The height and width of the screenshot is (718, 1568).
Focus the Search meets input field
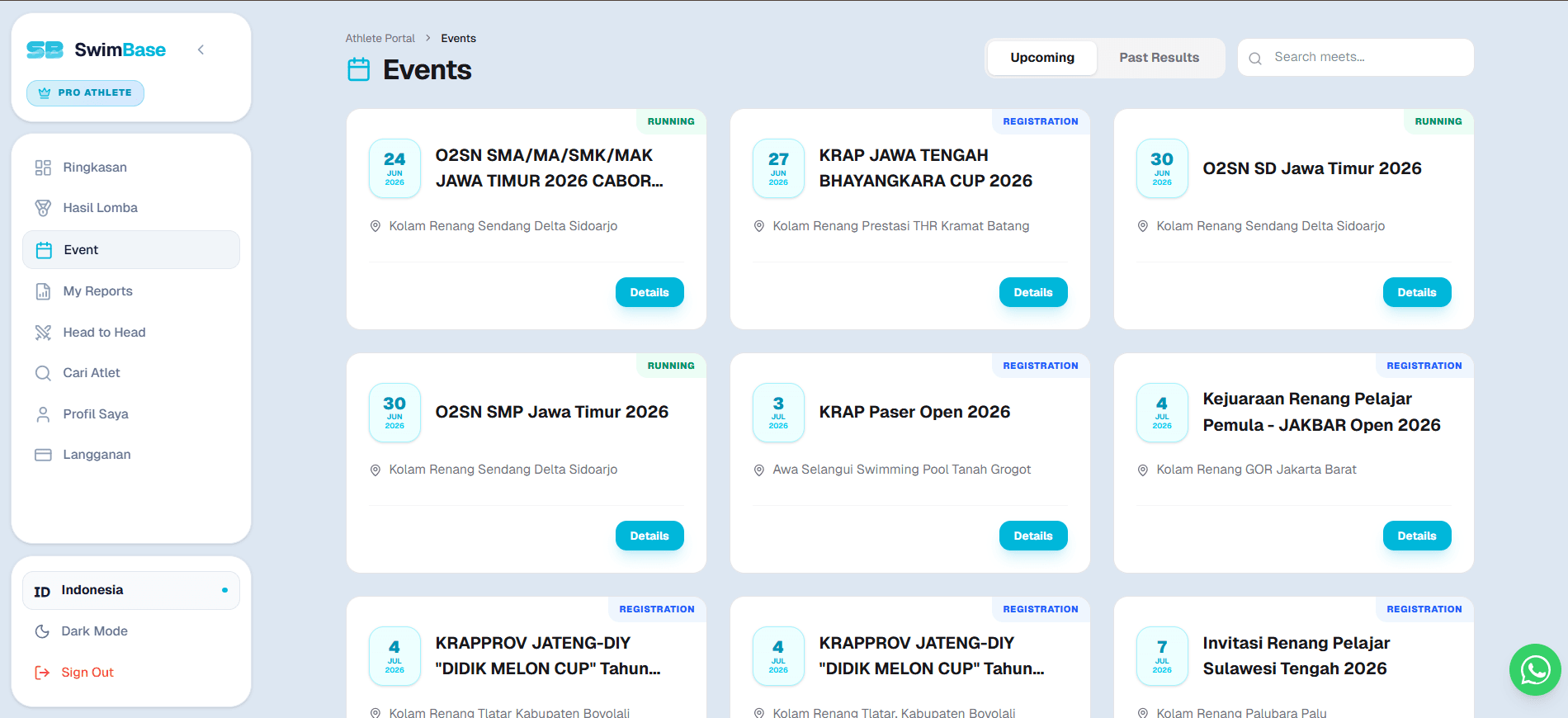pos(1356,57)
